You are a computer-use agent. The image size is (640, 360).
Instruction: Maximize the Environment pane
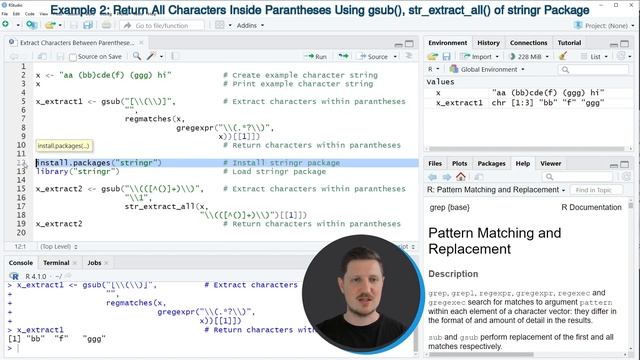click(624, 43)
